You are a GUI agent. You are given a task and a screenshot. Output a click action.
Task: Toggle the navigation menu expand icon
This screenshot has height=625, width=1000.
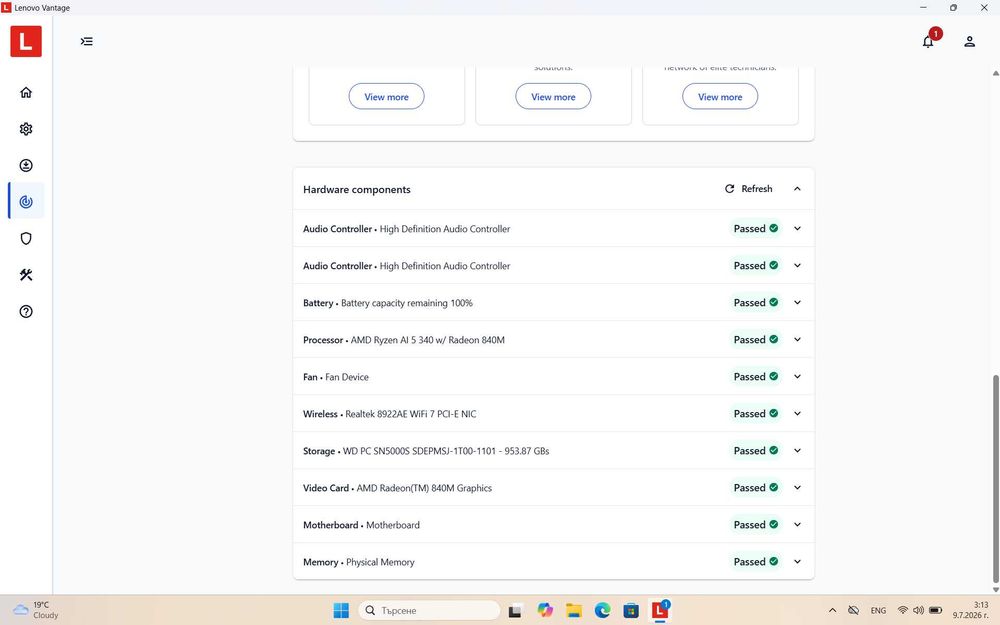click(x=87, y=41)
